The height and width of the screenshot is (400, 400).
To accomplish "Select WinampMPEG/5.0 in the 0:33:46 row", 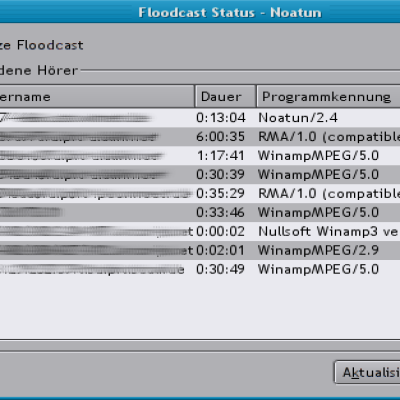I will coord(318,212).
